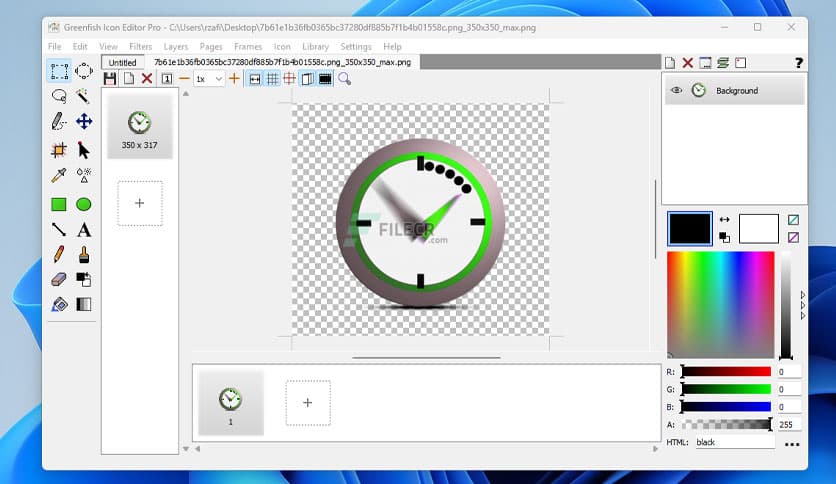Choose the Pencil drawing tool
Screen dimensions: 836x484
[59, 254]
